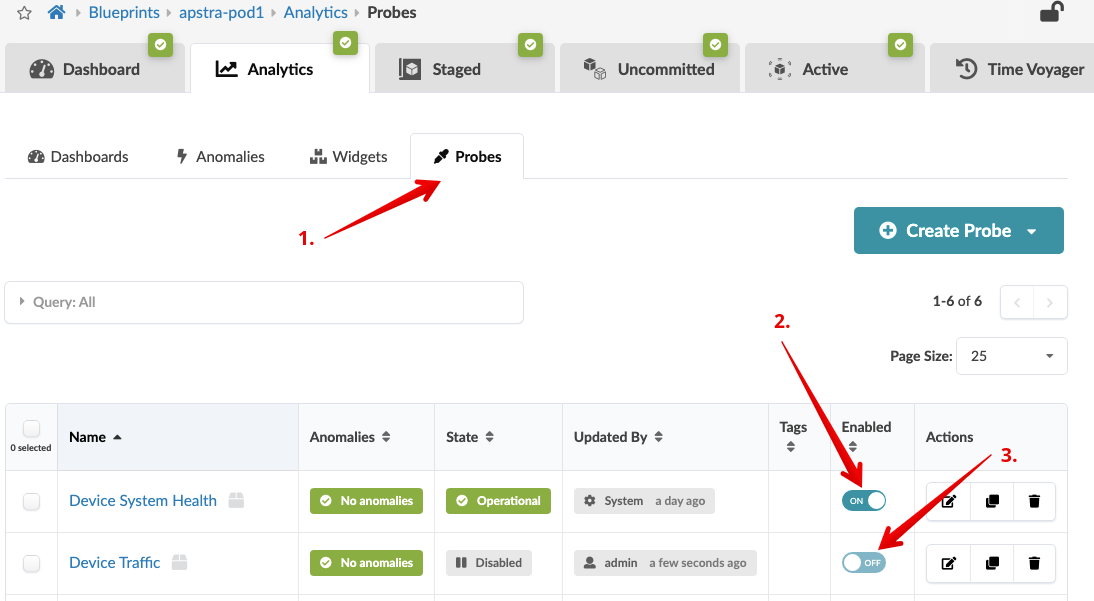Edit the Device Traffic probe

coord(949,564)
